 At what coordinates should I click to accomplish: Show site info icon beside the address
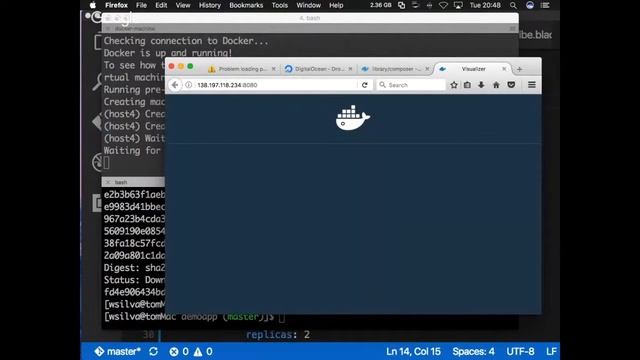tap(189, 85)
